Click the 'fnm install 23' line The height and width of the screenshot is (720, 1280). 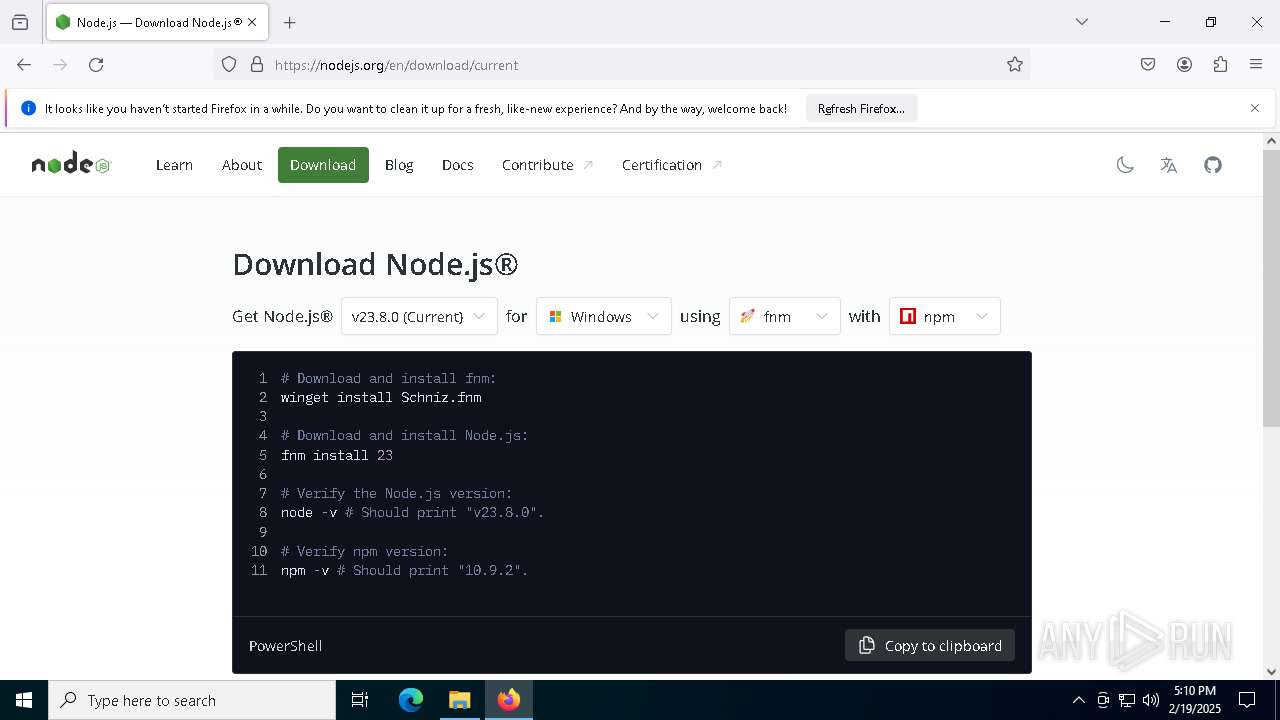tap(337, 455)
